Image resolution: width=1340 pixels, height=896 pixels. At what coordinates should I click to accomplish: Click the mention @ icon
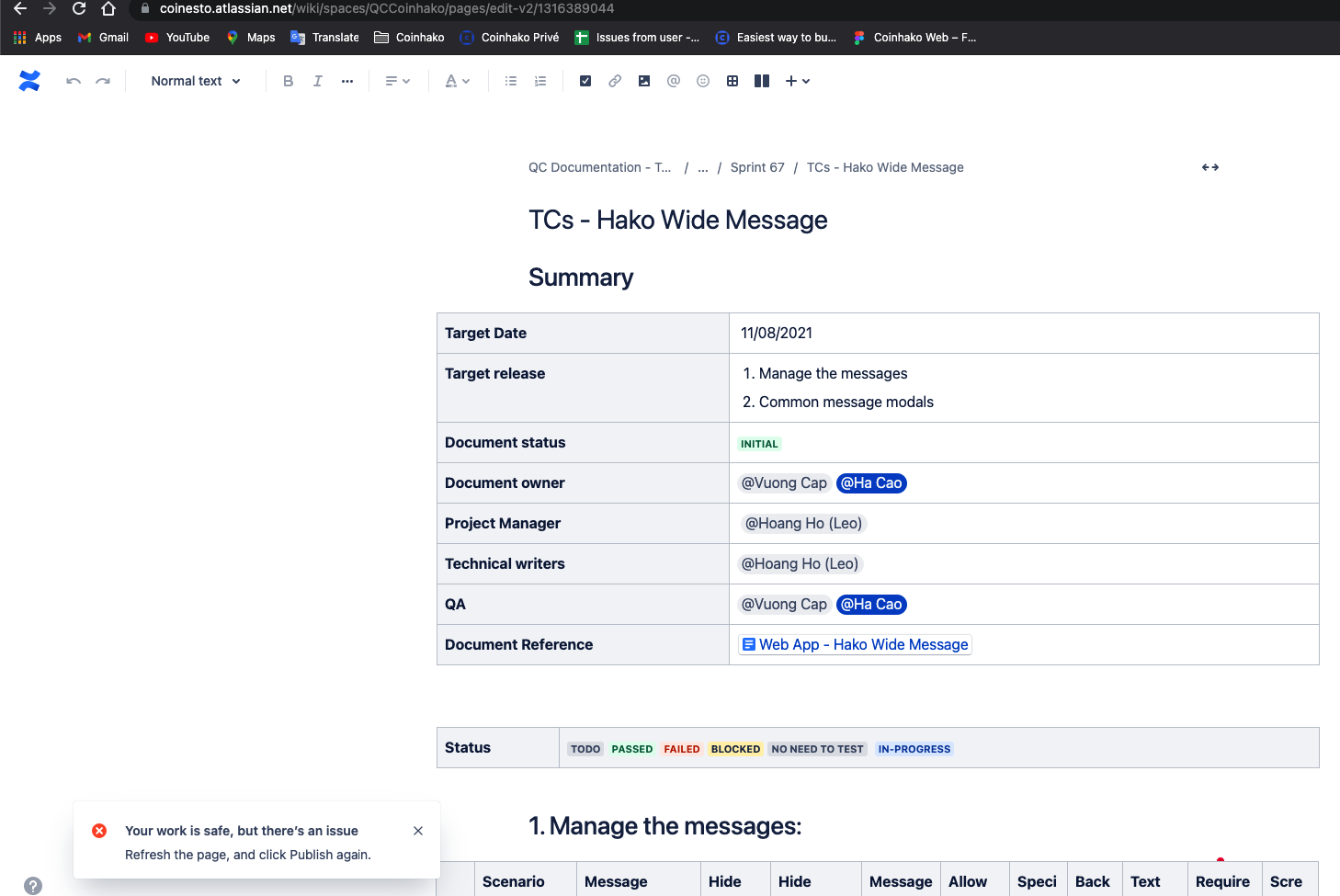coord(674,81)
